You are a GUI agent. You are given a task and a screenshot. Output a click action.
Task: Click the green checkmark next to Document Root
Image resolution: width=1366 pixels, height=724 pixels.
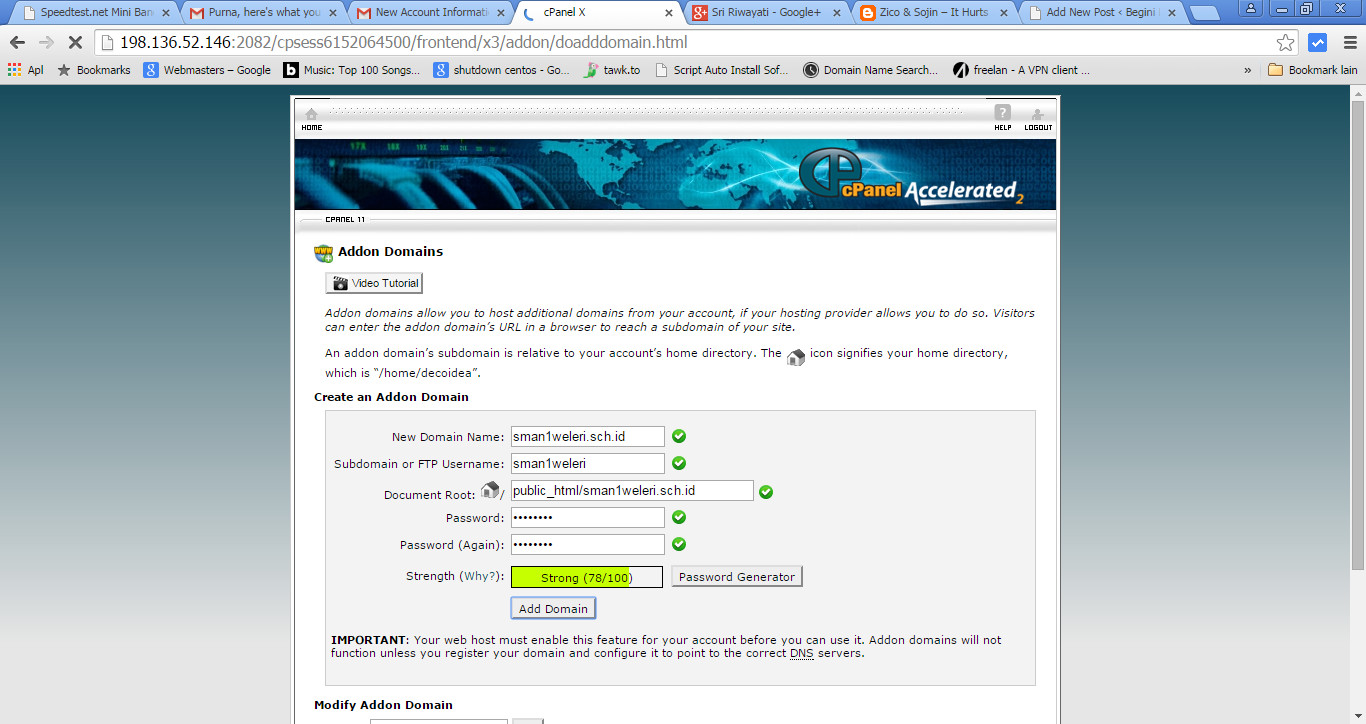(766, 491)
